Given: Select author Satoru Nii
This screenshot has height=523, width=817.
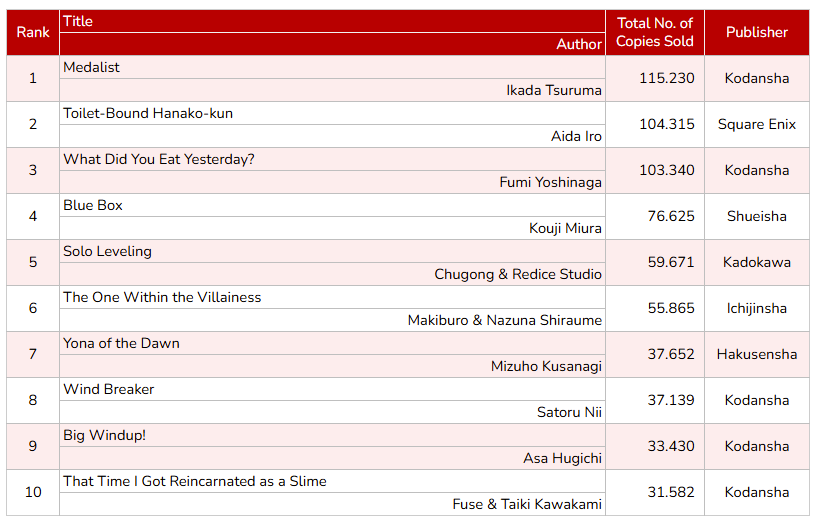Looking at the screenshot, I should pyautogui.click(x=569, y=412).
